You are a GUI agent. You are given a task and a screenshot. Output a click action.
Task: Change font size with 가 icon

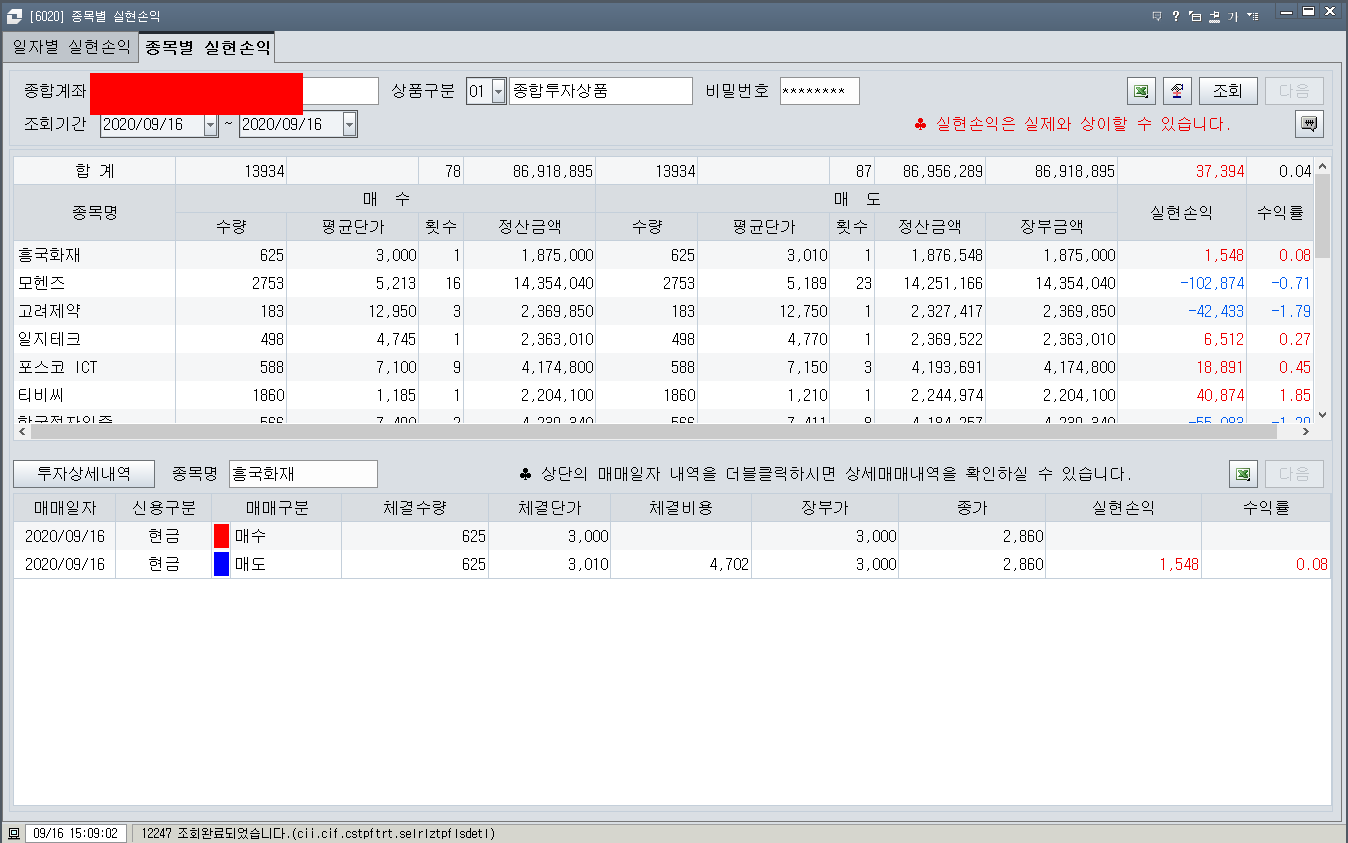(1233, 16)
